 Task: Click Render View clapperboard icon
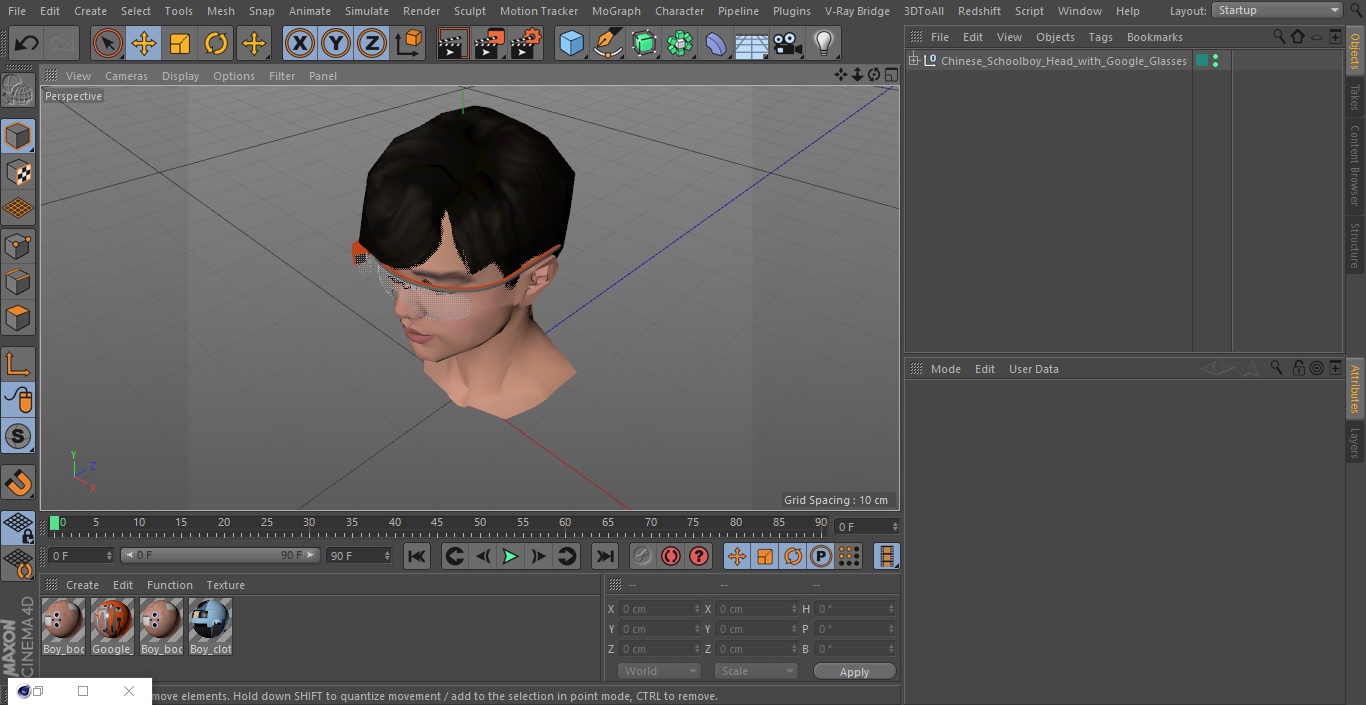coord(453,43)
